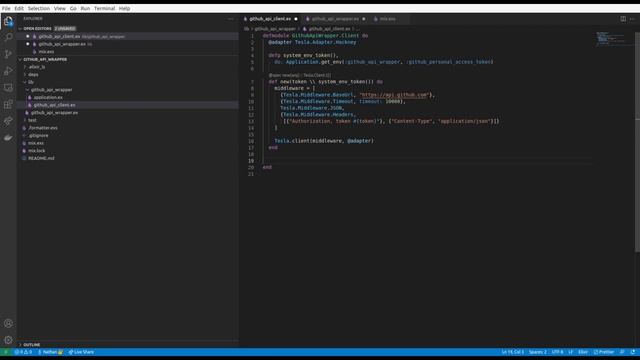640x360 pixels.
Task: Open the Docker view in the activity bar
Action: tap(8, 138)
